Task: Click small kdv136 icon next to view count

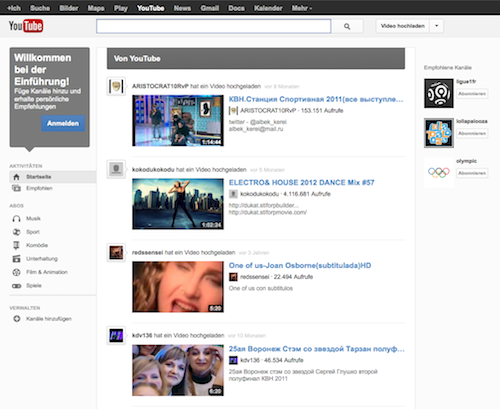Action: 233,360
